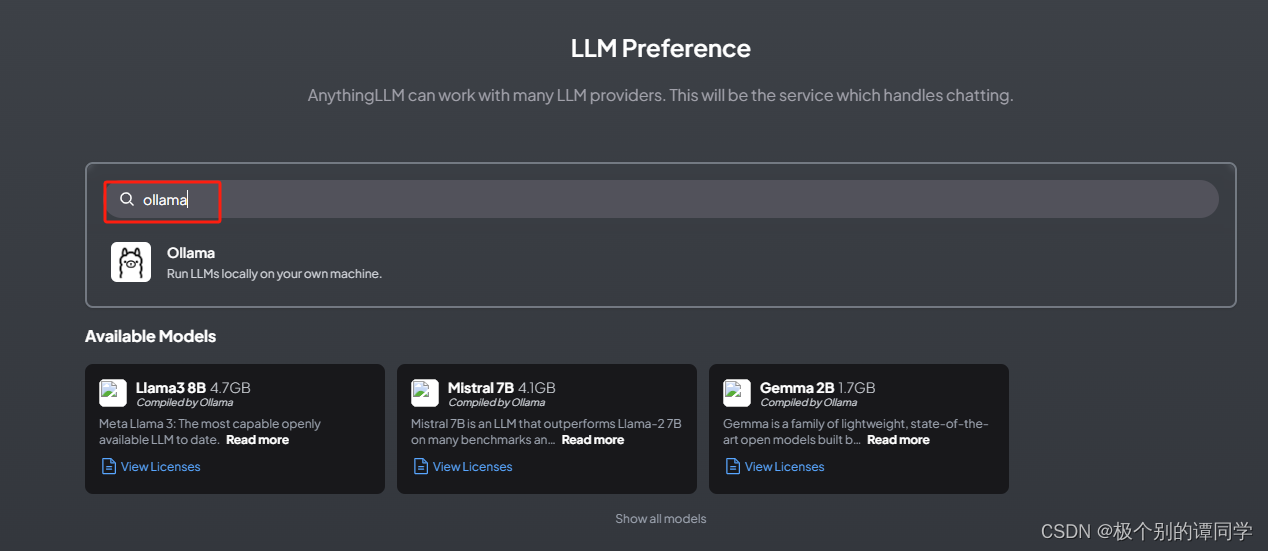The image size is (1268, 551).
Task: Click the Mistral 4.1GB size label
Action: pyautogui.click(x=537, y=388)
